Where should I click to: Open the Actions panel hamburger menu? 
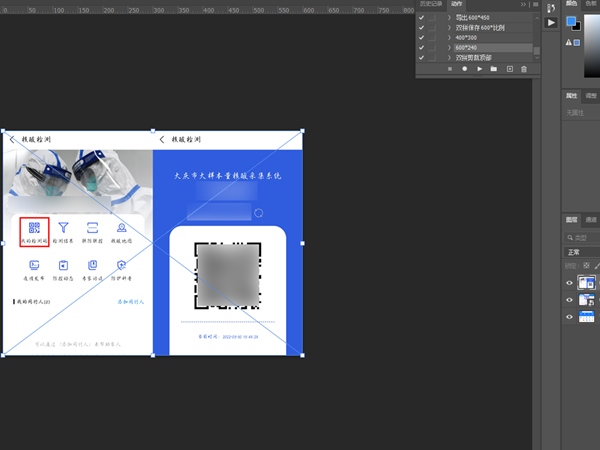(x=536, y=4)
